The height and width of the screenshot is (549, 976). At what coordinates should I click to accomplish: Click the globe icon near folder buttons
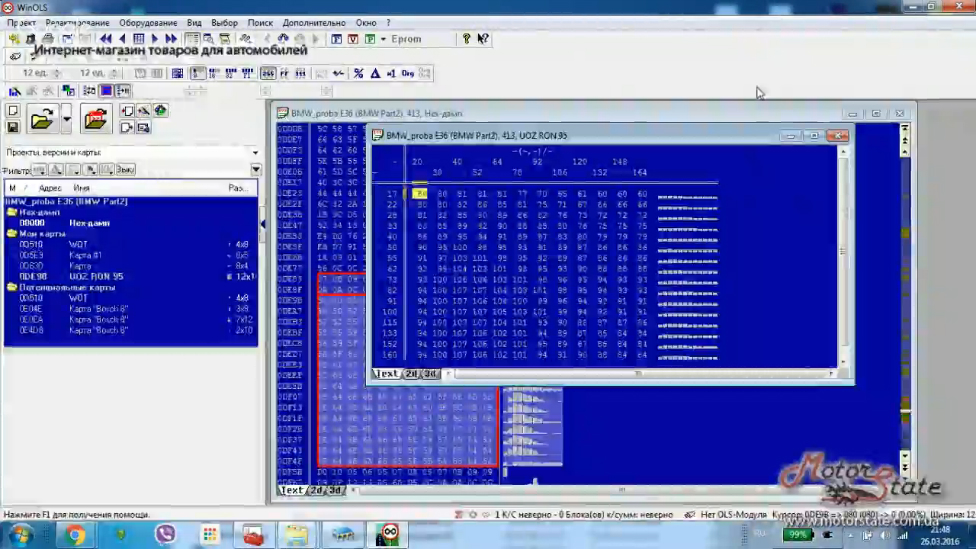[x=161, y=111]
